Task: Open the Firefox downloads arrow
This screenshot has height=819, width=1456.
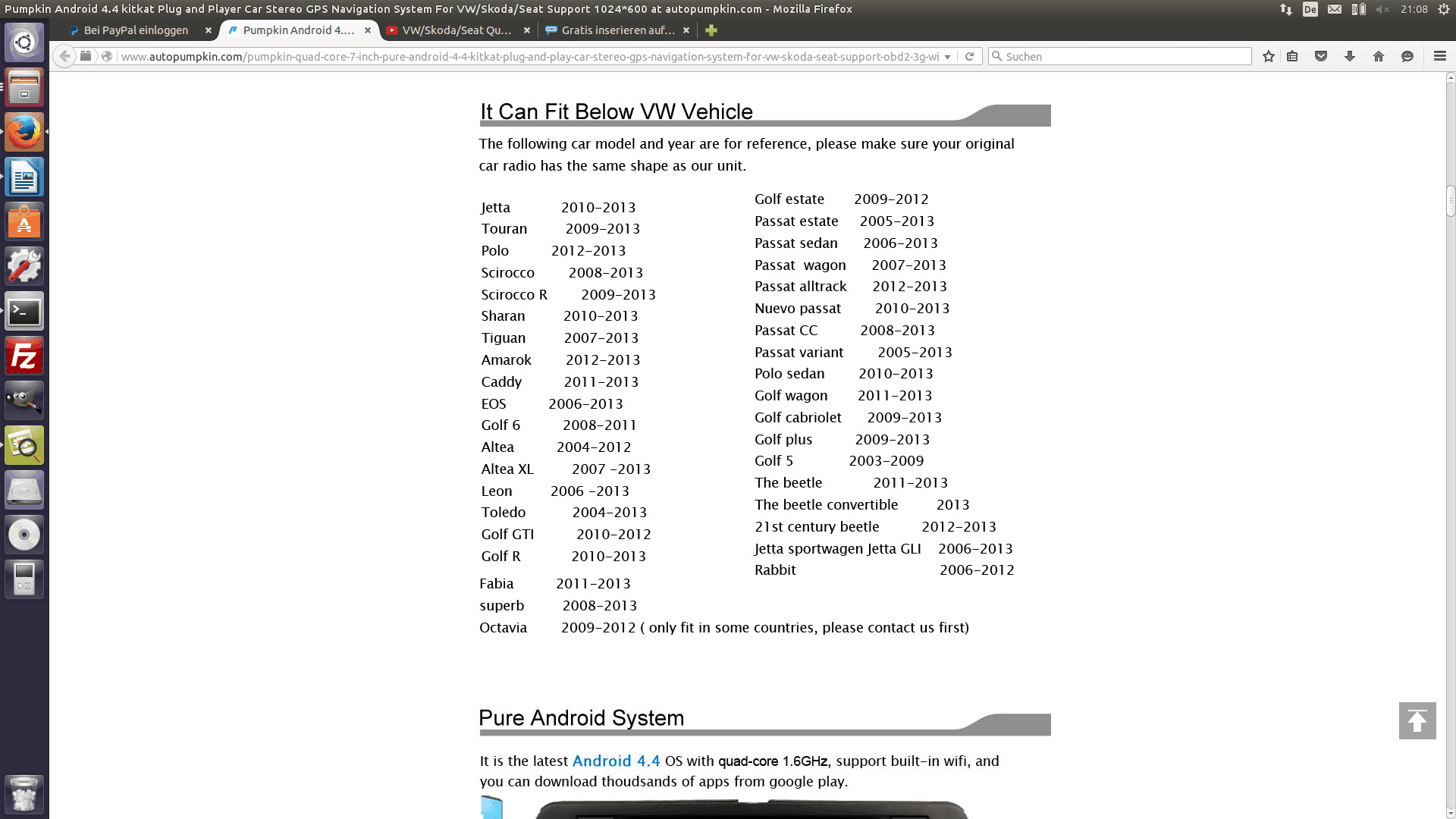Action: click(1350, 56)
